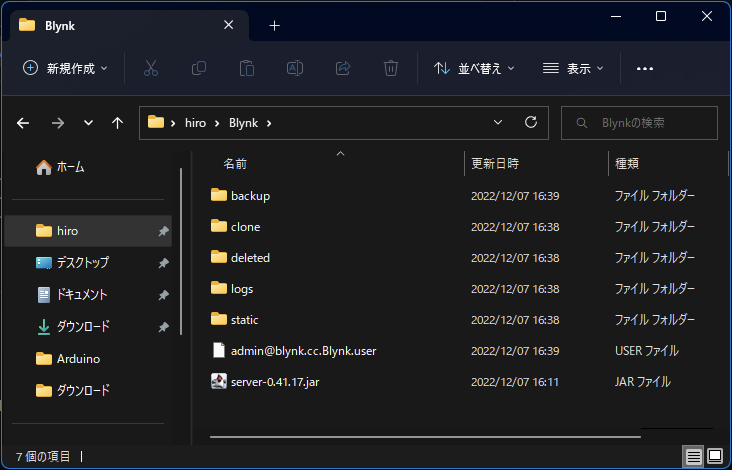
Task: Close the Blynk tab
Action: click(228, 25)
